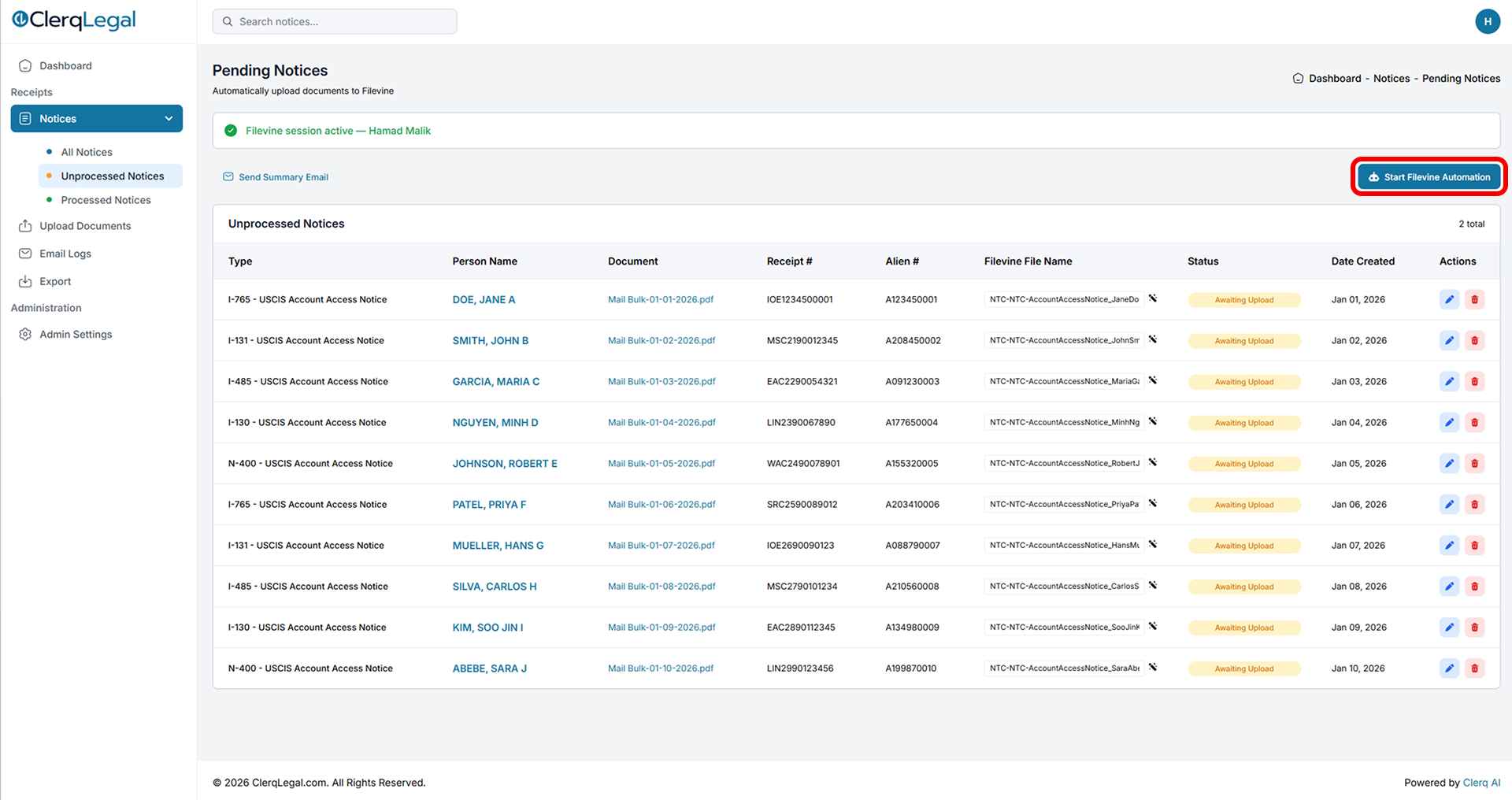Edit the GARCIA, MARIA C notice
Image resolution: width=1512 pixels, height=800 pixels.
1449,382
